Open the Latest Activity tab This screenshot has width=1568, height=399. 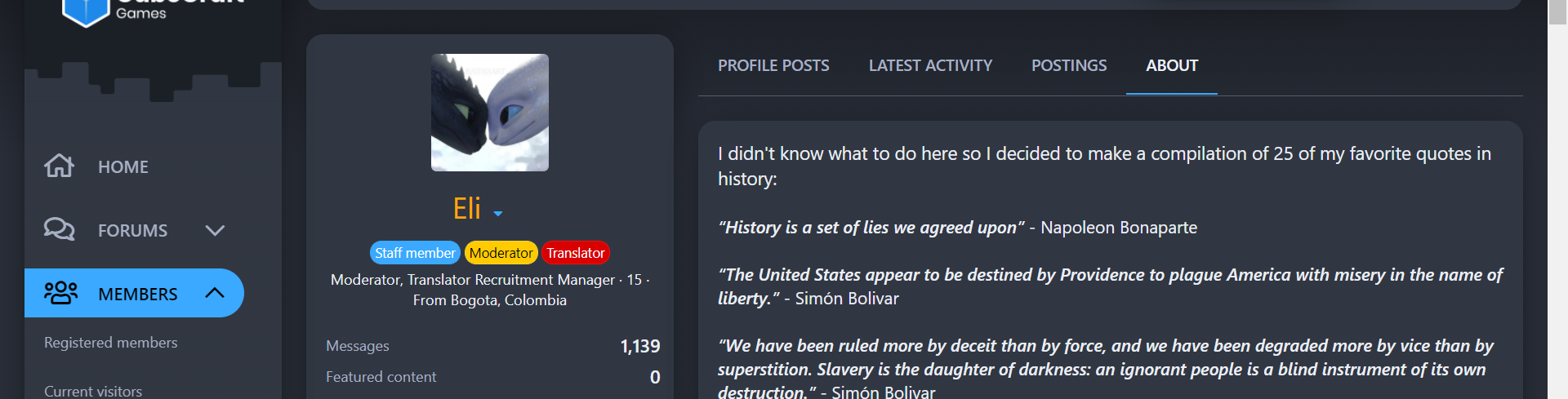pyautogui.click(x=930, y=65)
